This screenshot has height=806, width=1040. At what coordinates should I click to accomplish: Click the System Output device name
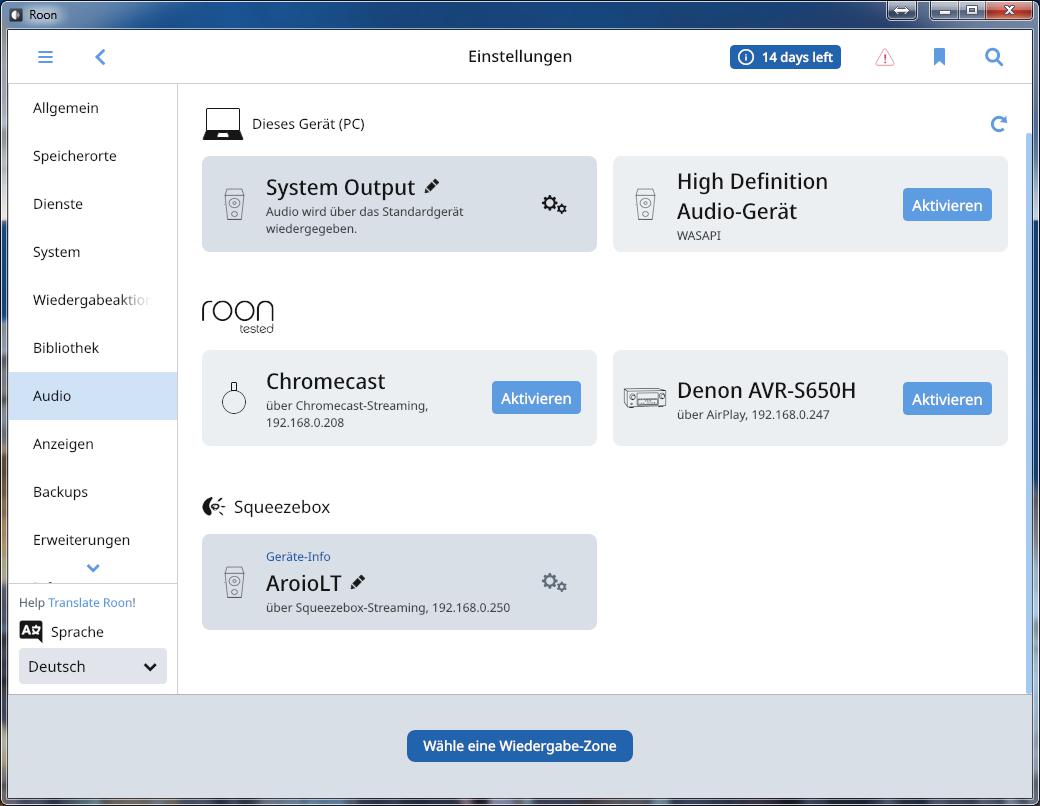point(340,188)
